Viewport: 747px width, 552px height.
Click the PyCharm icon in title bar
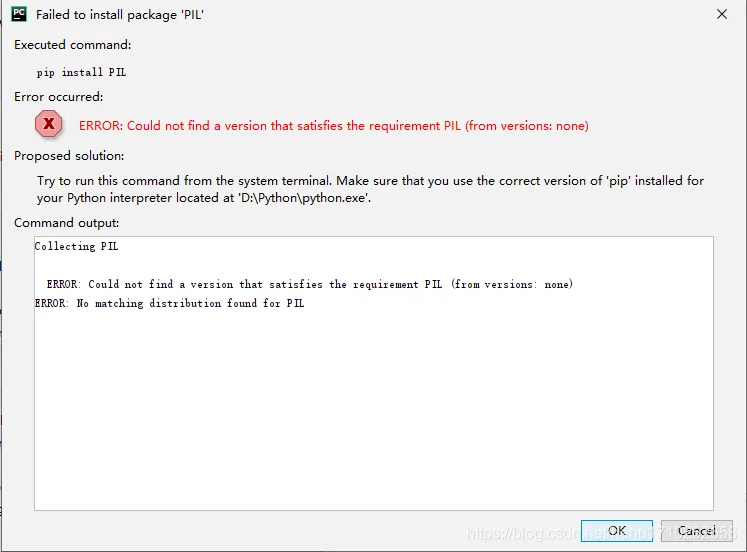click(x=19, y=14)
